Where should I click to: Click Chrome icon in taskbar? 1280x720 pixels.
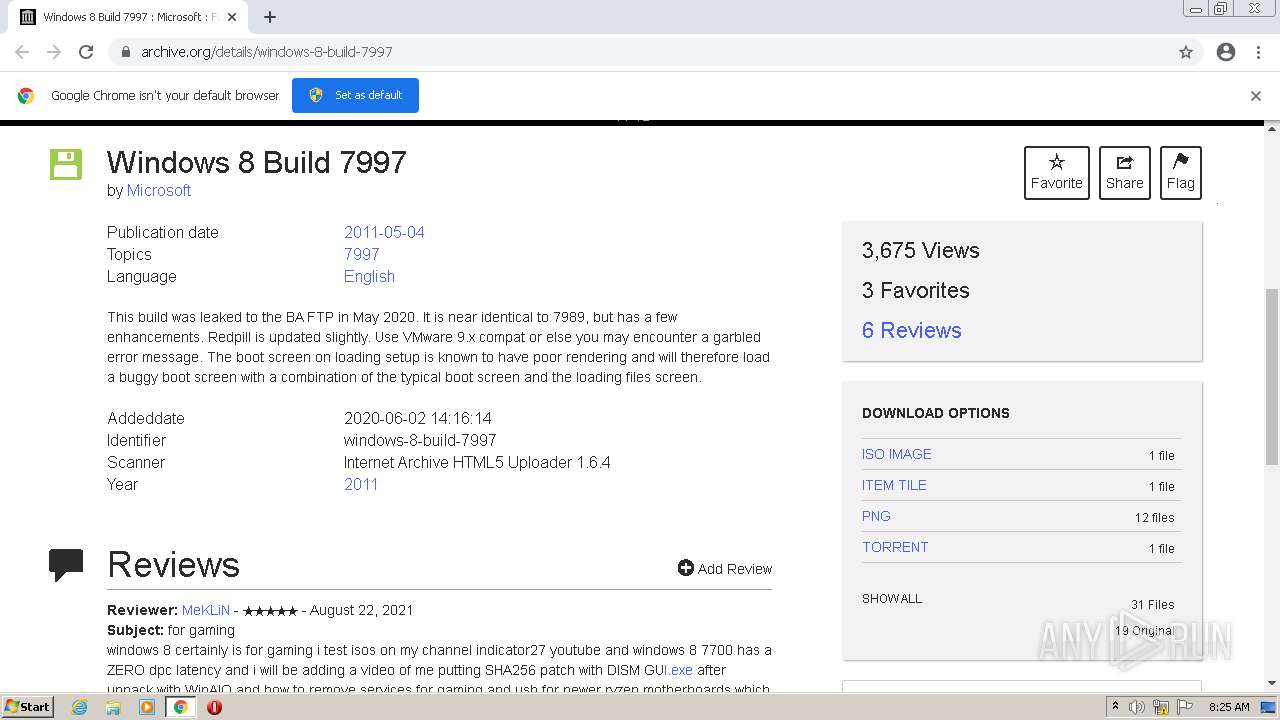[x=181, y=707]
